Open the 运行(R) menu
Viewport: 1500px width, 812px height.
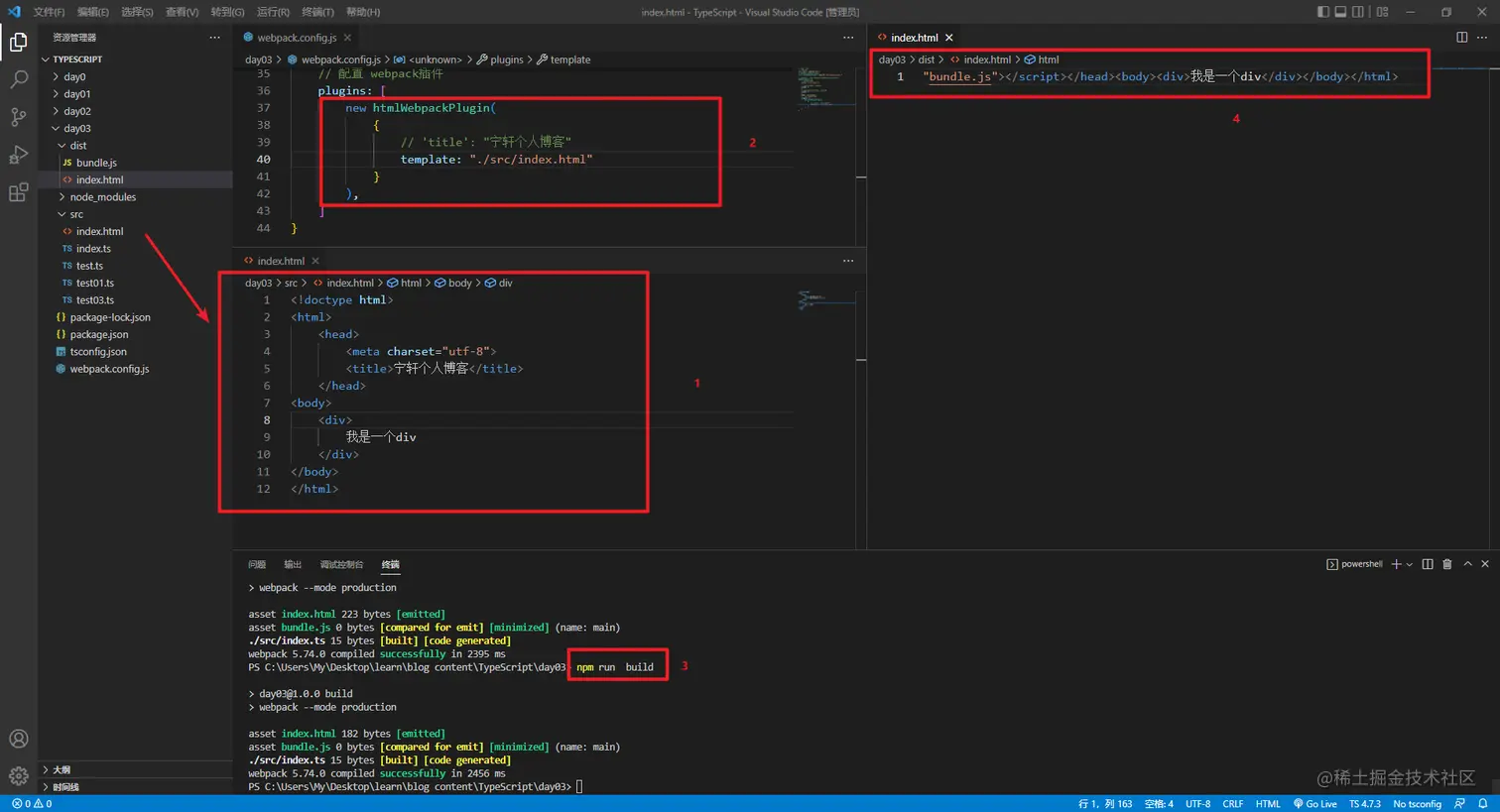pyautogui.click(x=273, y=12)
